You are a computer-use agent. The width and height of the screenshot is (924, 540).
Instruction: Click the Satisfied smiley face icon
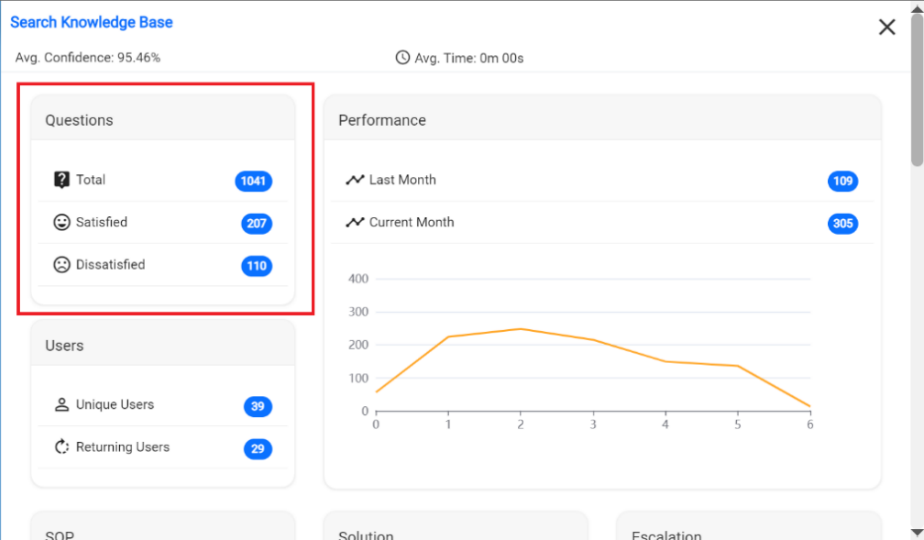61,222
